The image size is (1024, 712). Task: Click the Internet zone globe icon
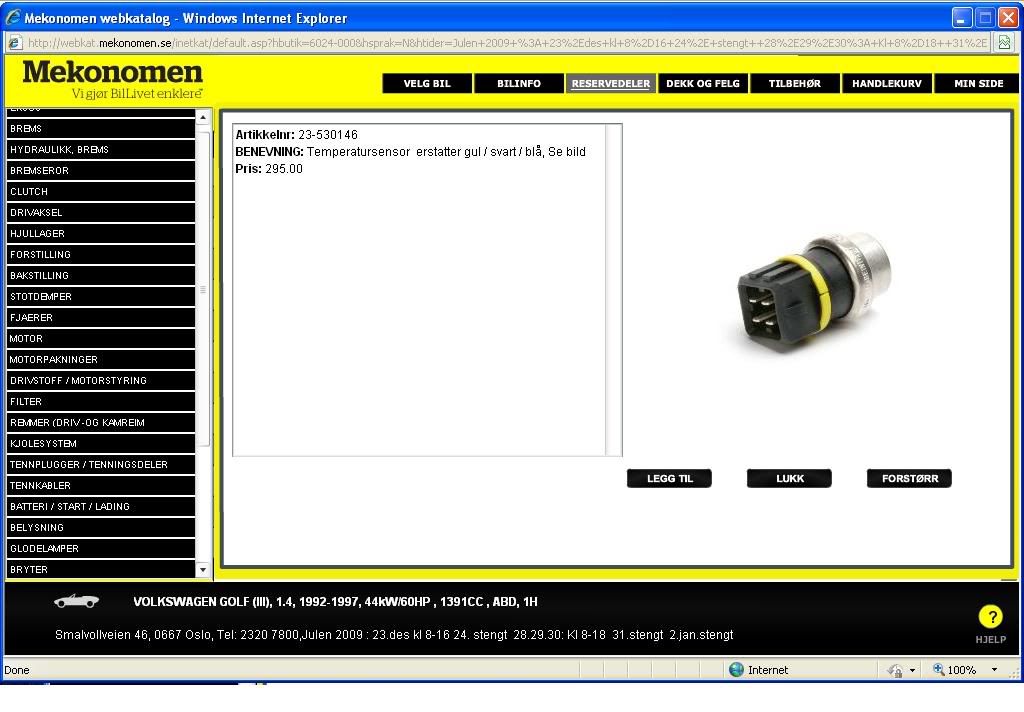737,670
